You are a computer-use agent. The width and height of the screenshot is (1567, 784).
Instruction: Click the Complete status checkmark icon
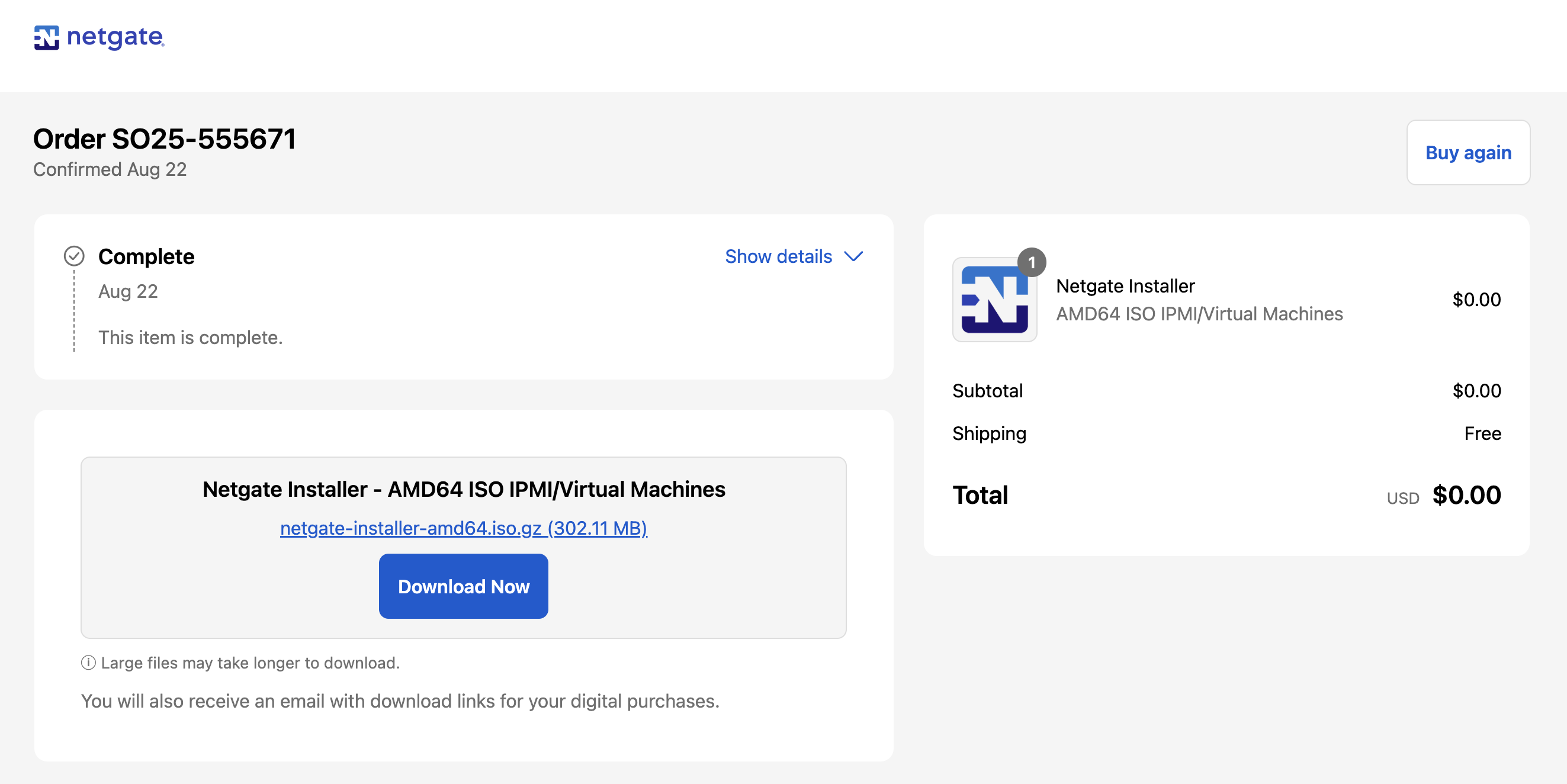[x=74, y=256]
